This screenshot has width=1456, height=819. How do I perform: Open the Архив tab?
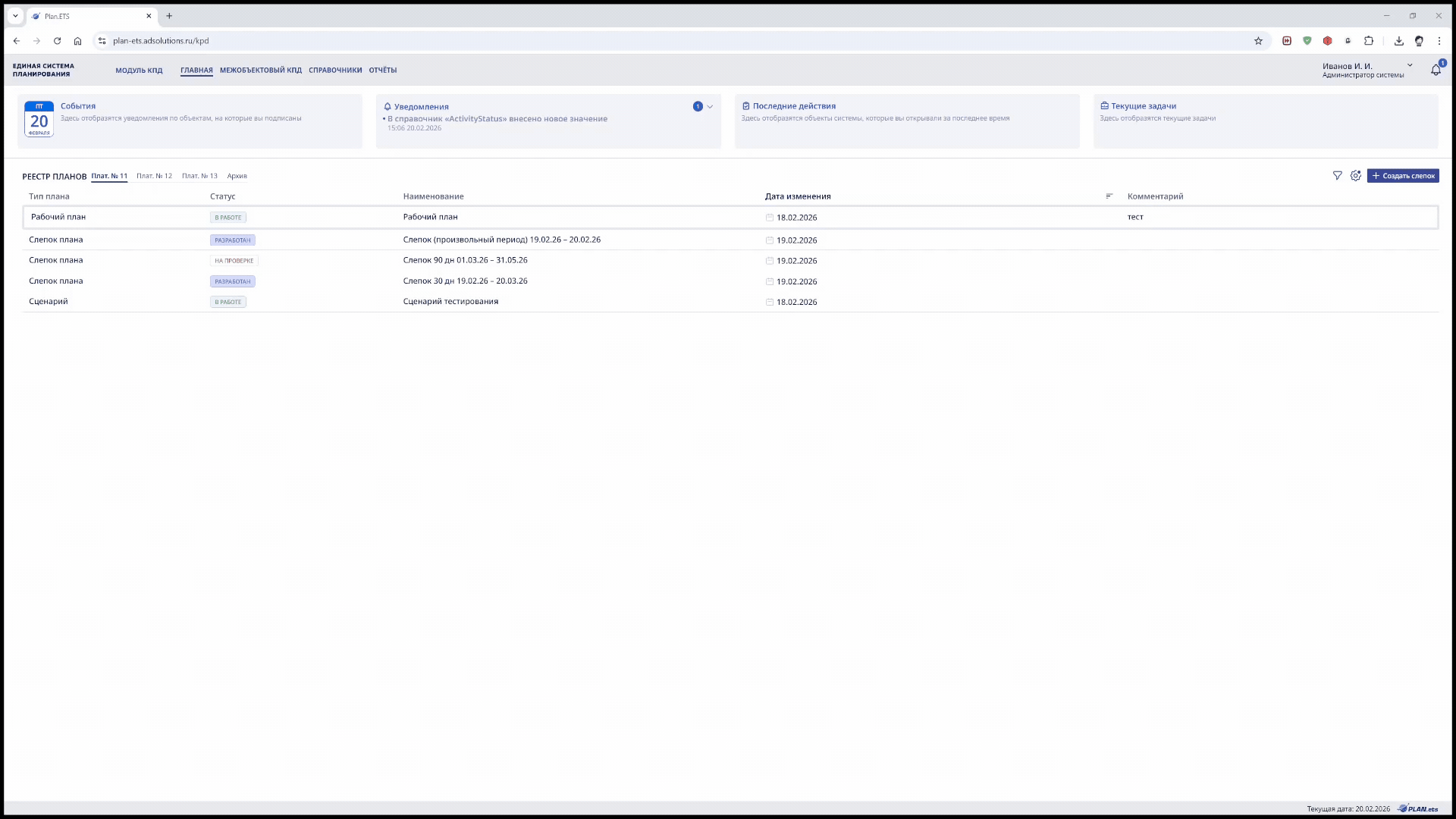point(237,176)
